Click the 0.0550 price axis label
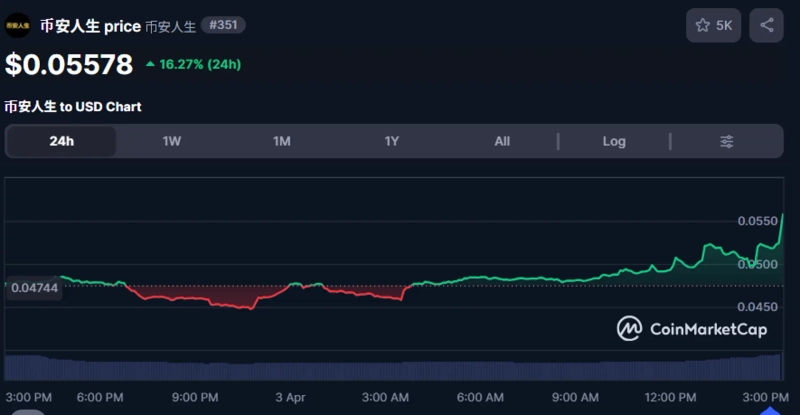 758,220
